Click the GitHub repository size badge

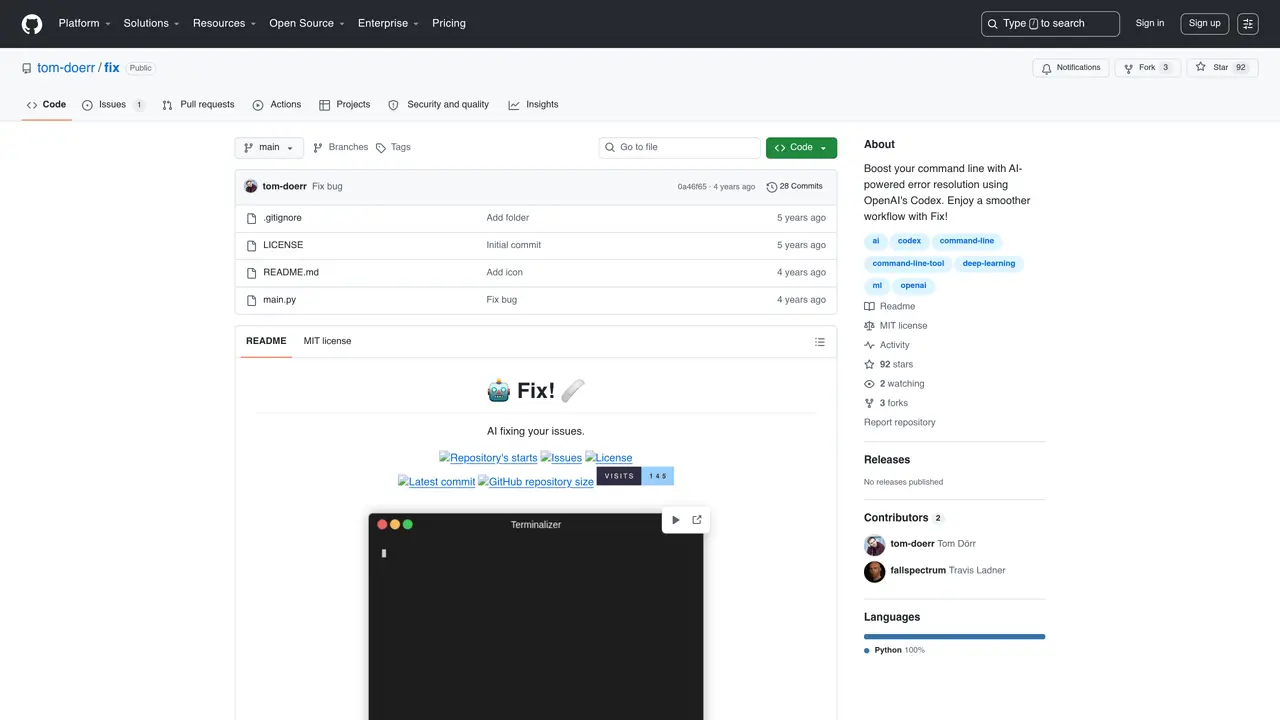[536, 482]
